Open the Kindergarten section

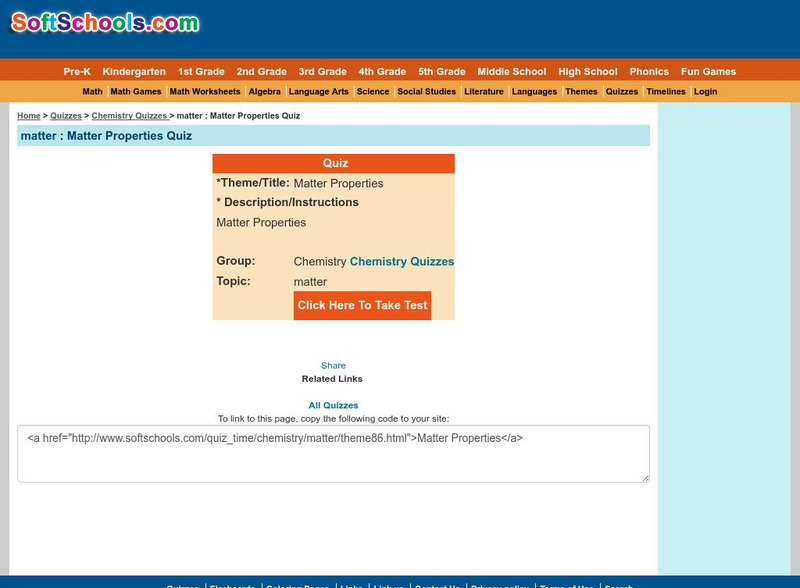(x=134, y=71)
